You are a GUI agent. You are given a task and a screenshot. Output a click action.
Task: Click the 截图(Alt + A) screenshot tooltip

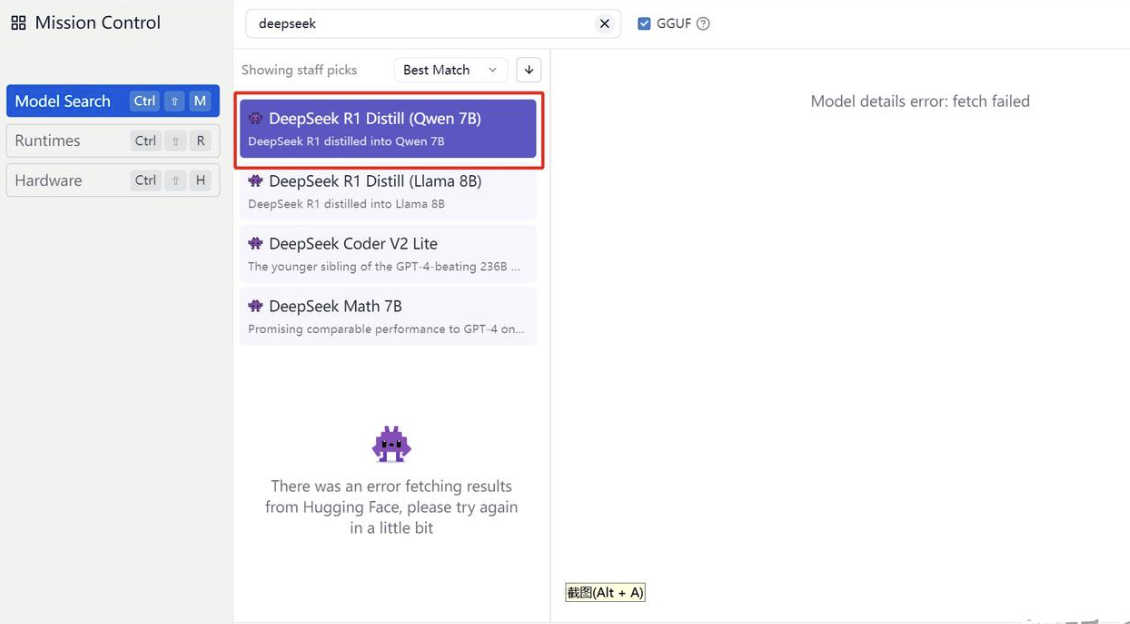(x=605, y=592)
